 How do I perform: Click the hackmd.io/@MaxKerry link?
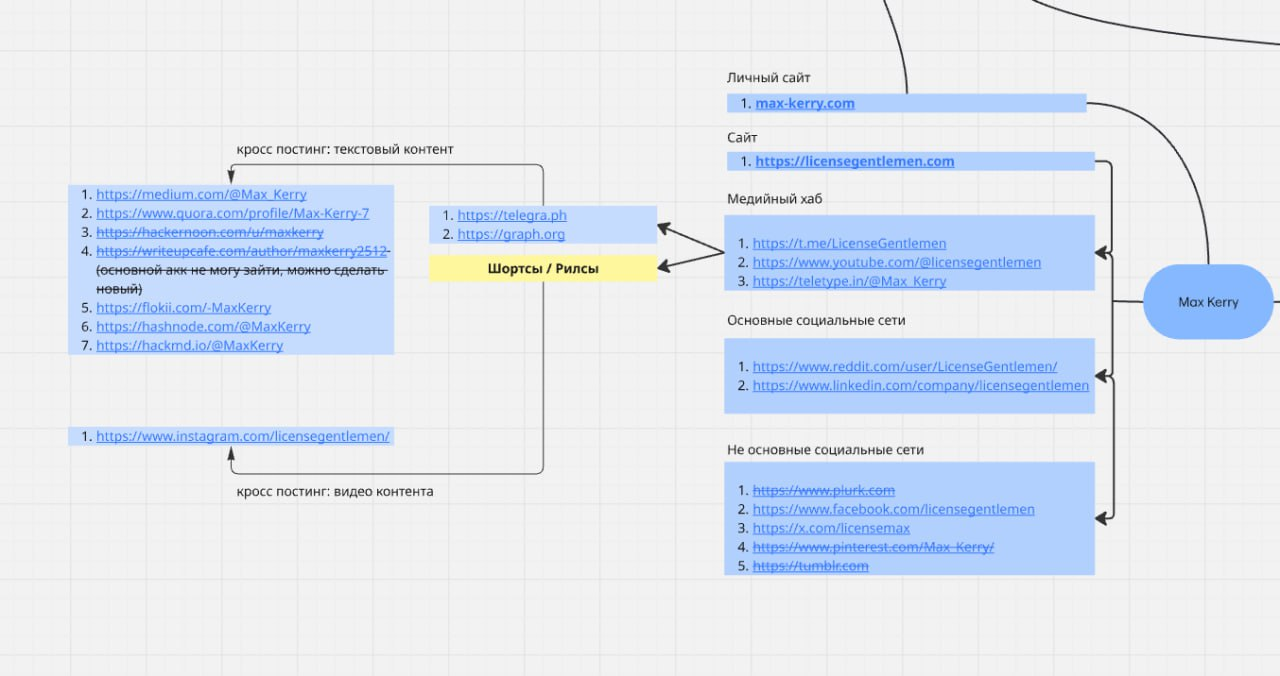[x=189, y=346]
